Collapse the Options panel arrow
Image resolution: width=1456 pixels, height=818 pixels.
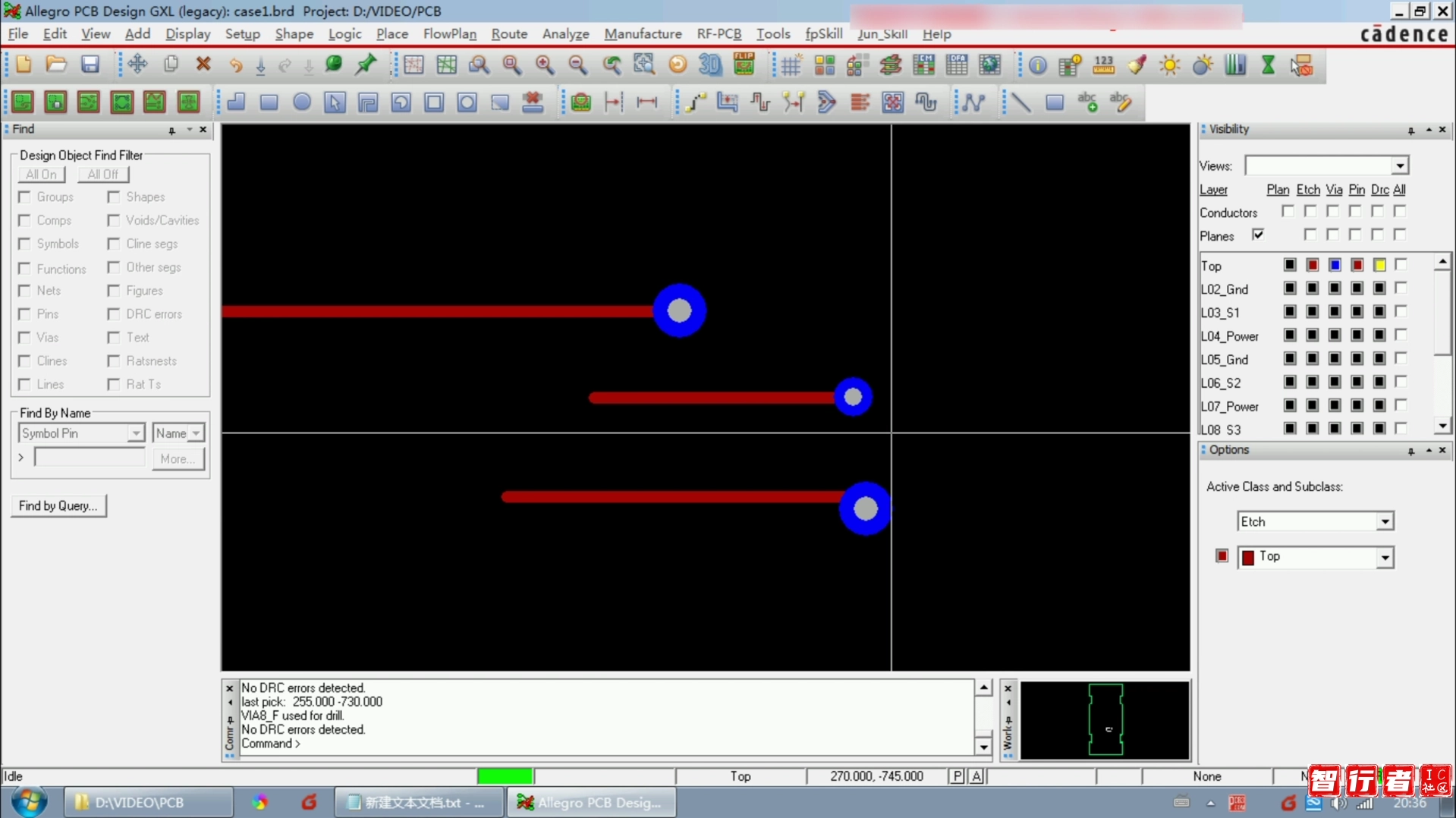tap(1429, 451)
